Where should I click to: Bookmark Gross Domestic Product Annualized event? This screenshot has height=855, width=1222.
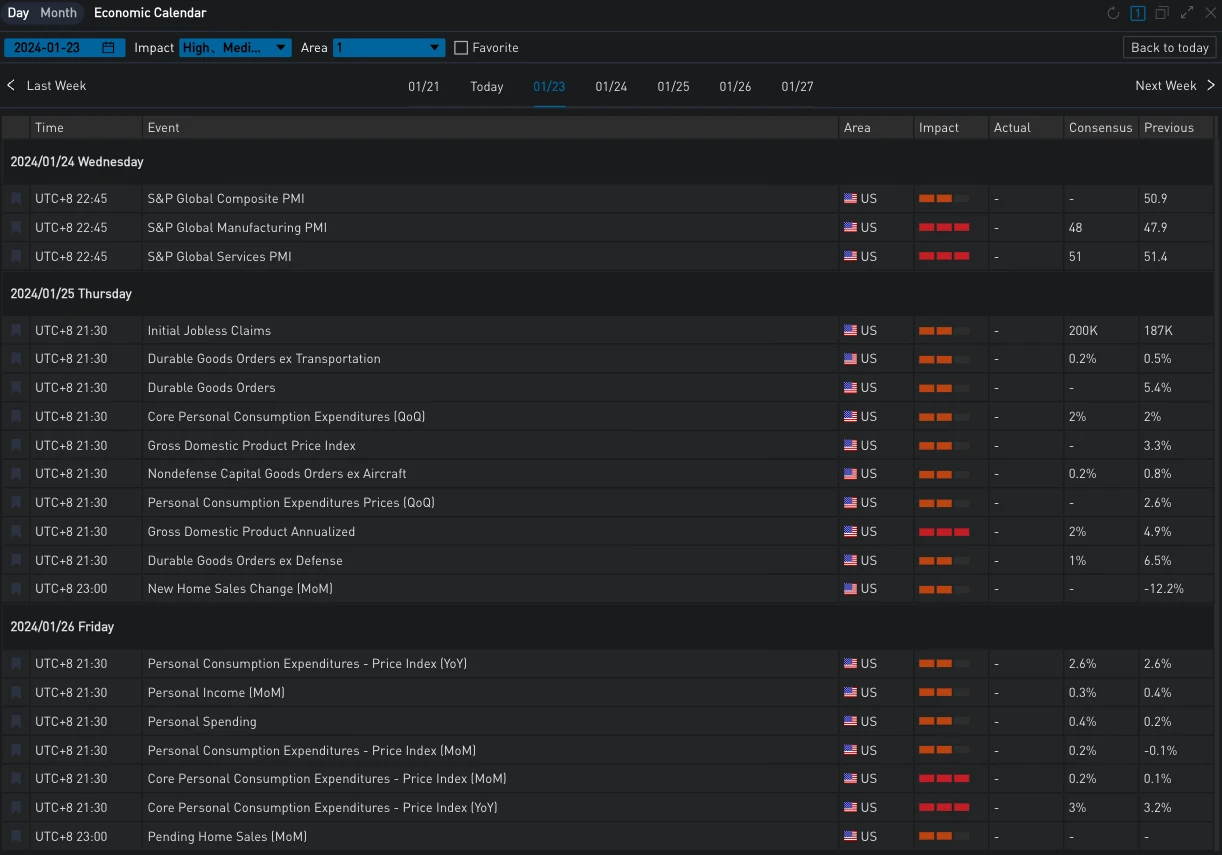coord(16,531)
